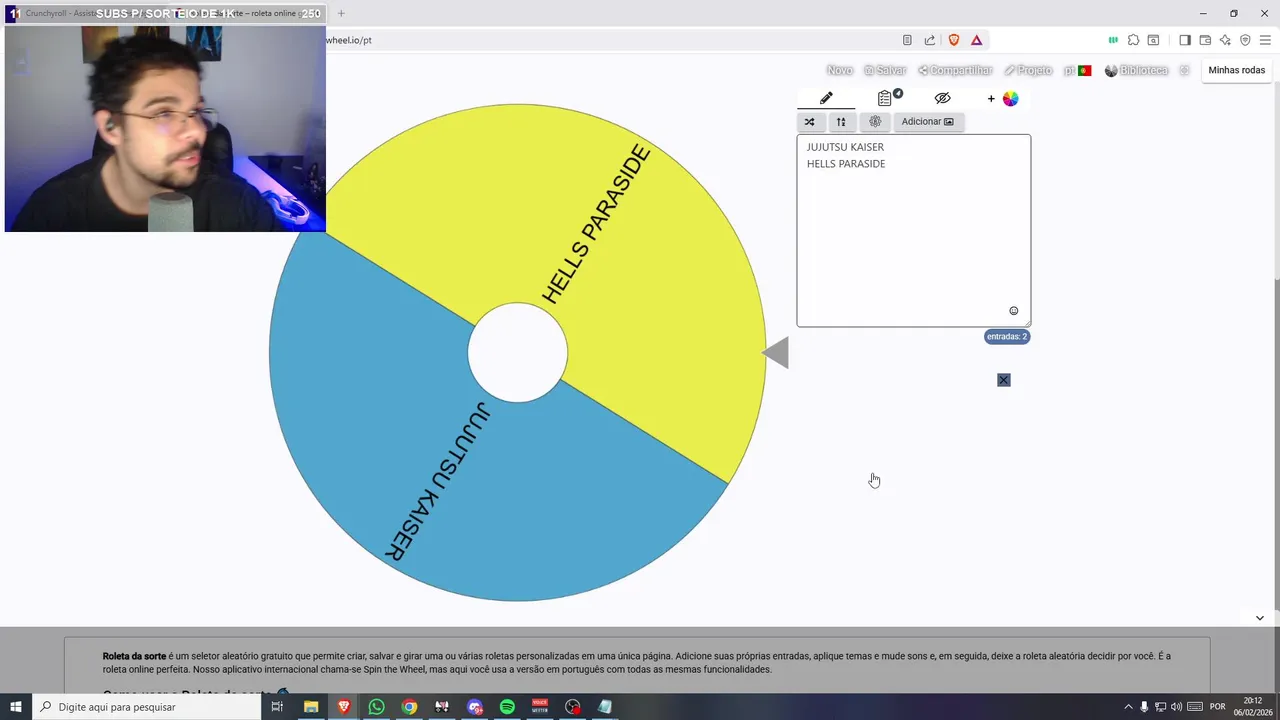Click Compartilhar to share the wheel
Image resolution: width=1280 pixels, height=720 pixels.
pyautogui.click(x=955, y=70)
